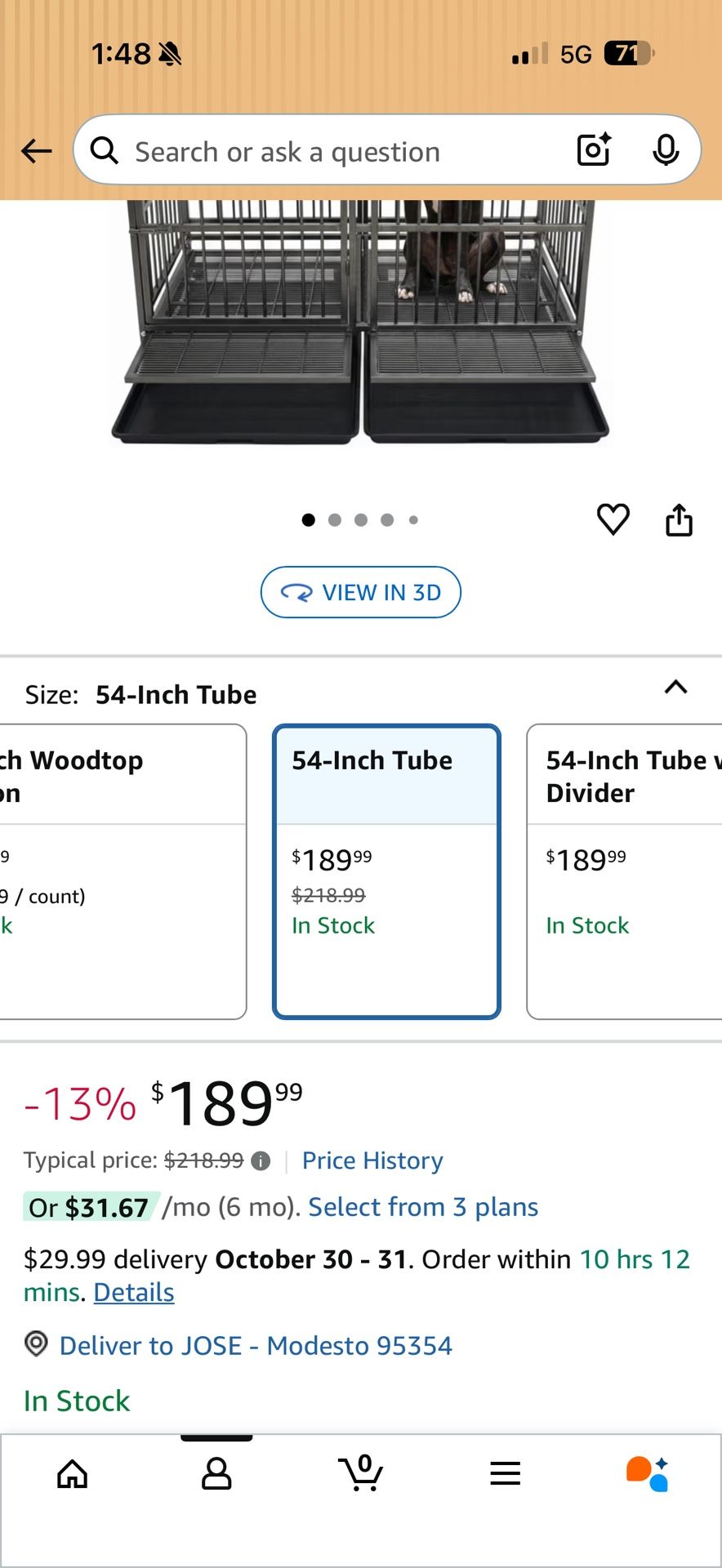Tap the share icon

(x=679, y=519)
